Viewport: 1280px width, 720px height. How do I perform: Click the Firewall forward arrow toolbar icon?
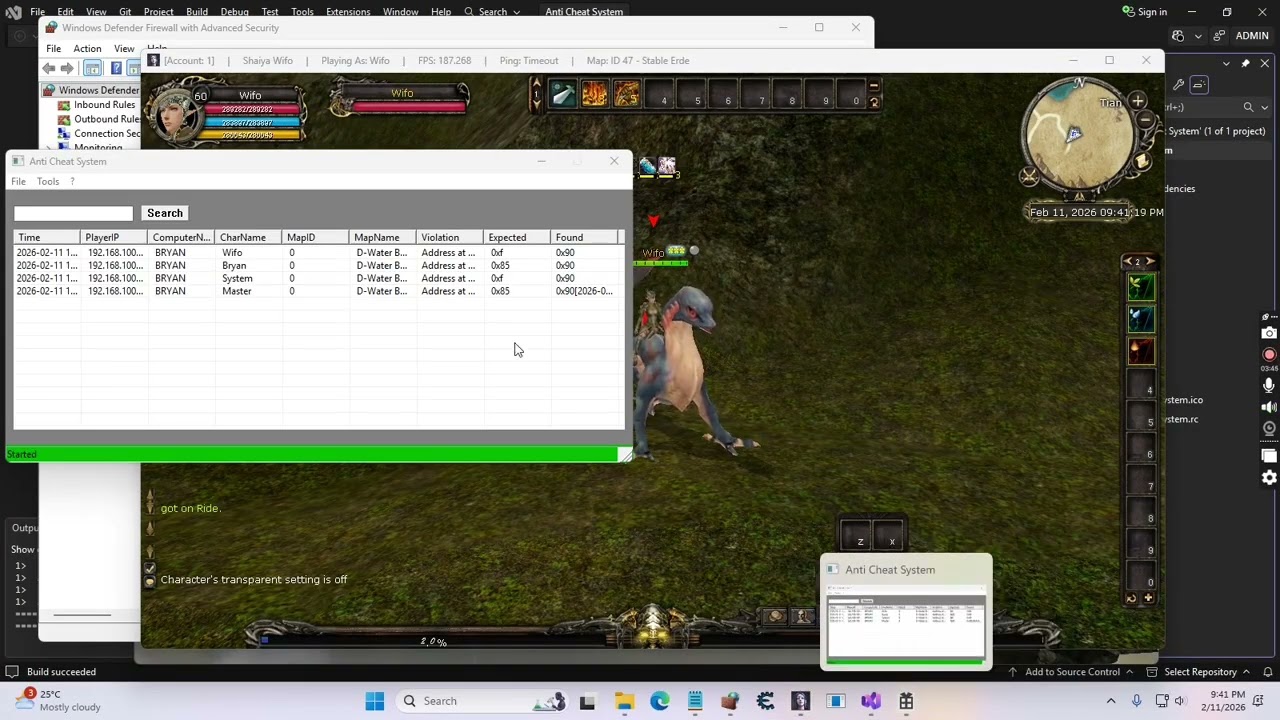pyautogui.click(x=67, y=68)
